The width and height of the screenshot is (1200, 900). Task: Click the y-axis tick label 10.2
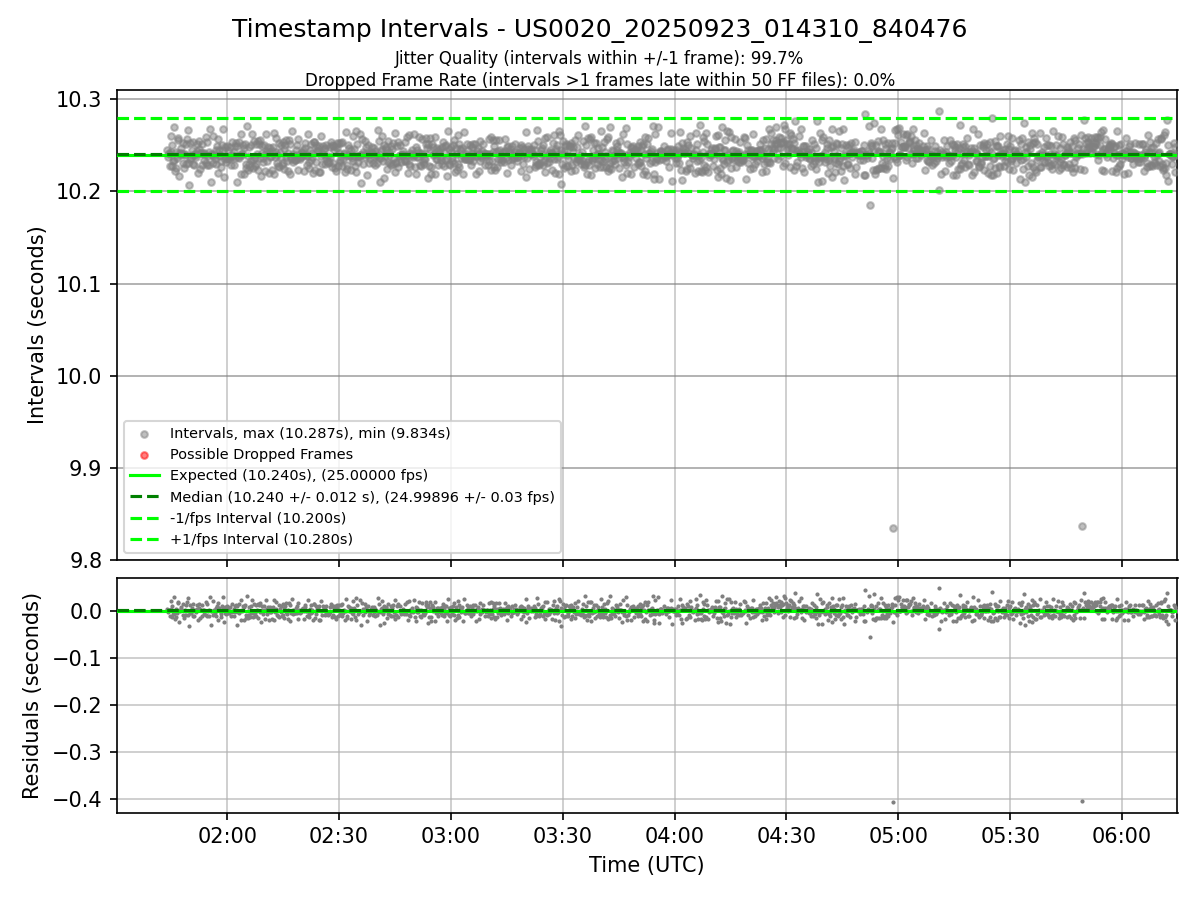coord(80,192)
